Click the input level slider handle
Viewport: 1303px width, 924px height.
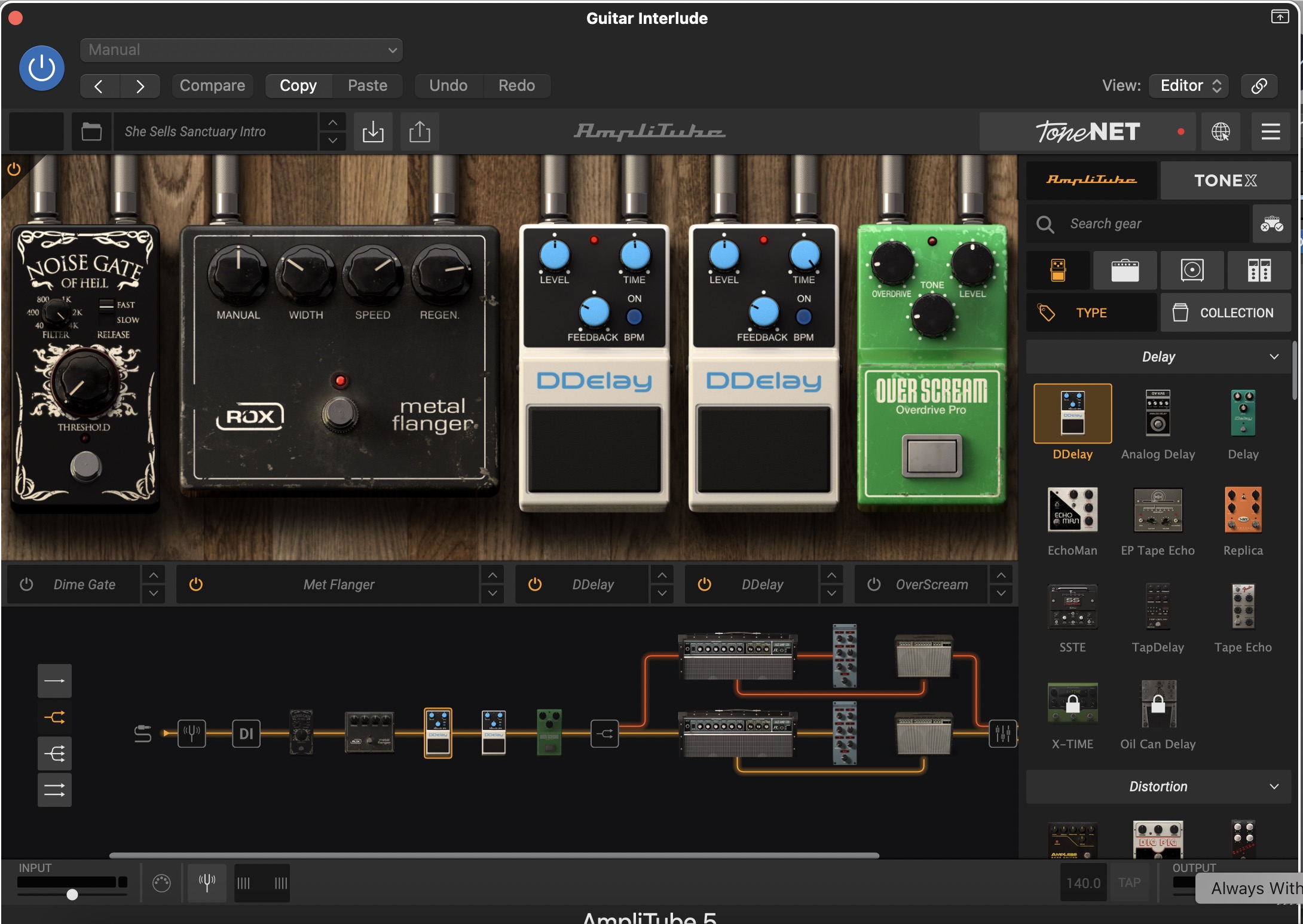pyautogui.click(x=72, y=895)
